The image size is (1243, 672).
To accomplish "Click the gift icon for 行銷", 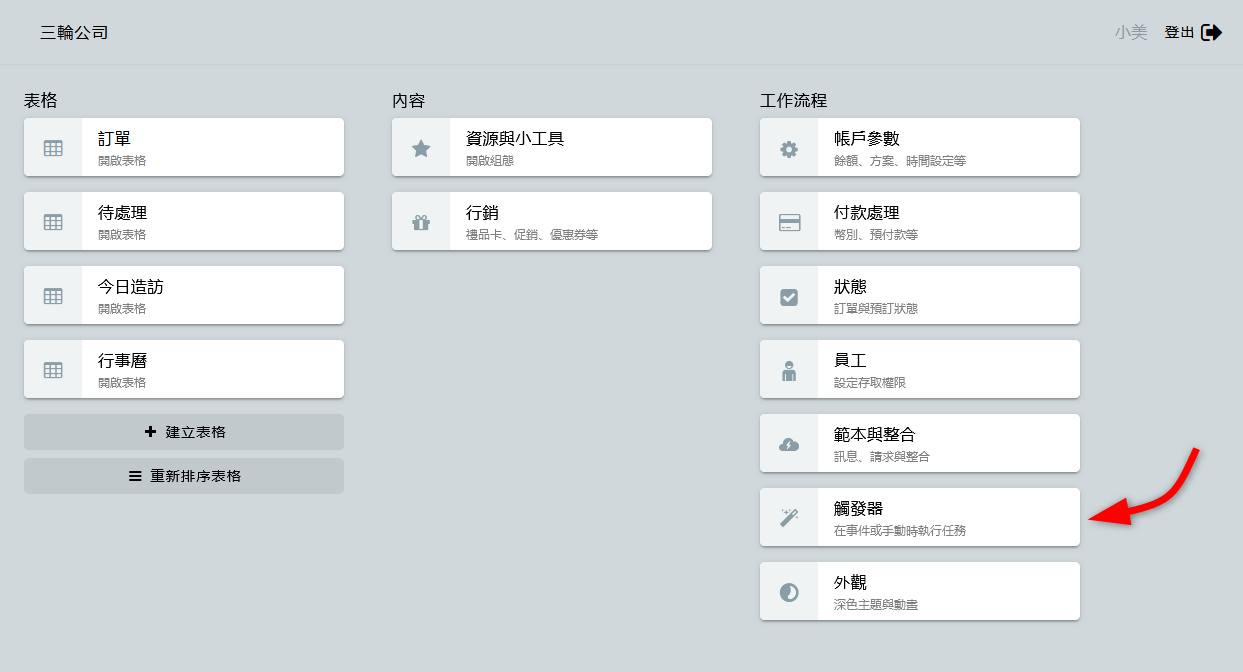I will [x=421, y=222].
